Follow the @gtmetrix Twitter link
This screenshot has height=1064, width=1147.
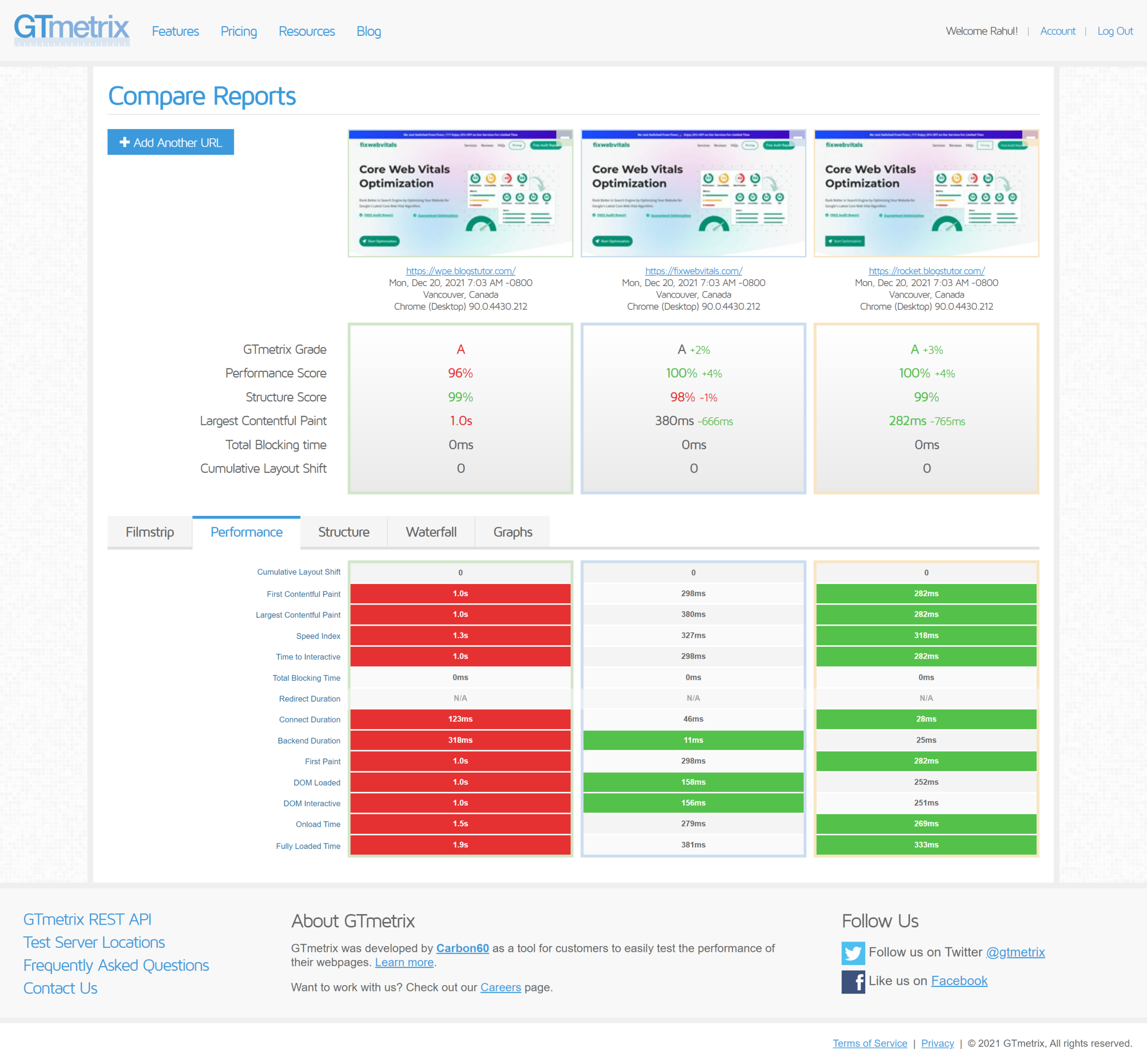point(1016,952)
